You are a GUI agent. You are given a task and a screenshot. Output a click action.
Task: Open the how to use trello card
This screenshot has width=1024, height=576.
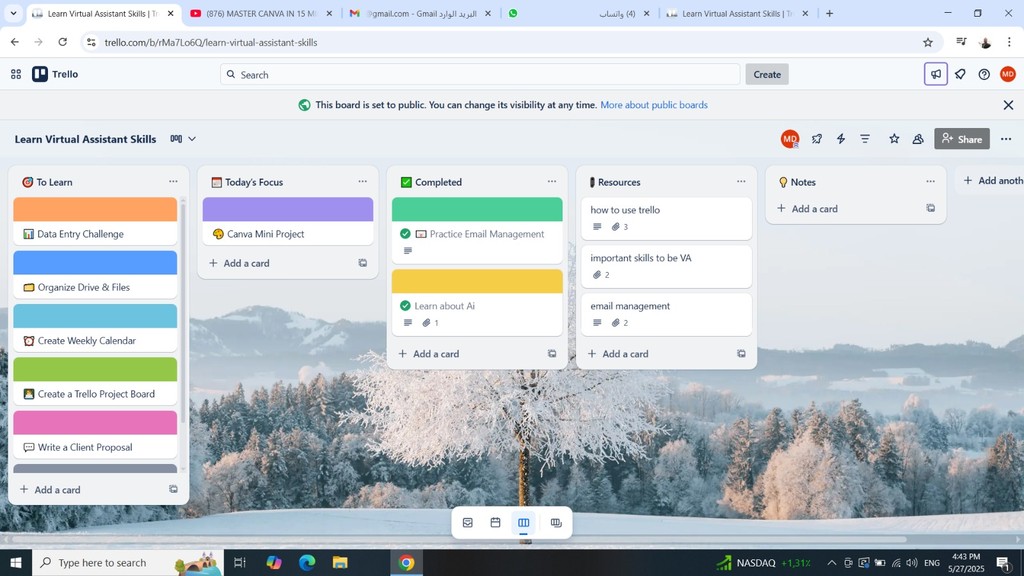point(667,218)
